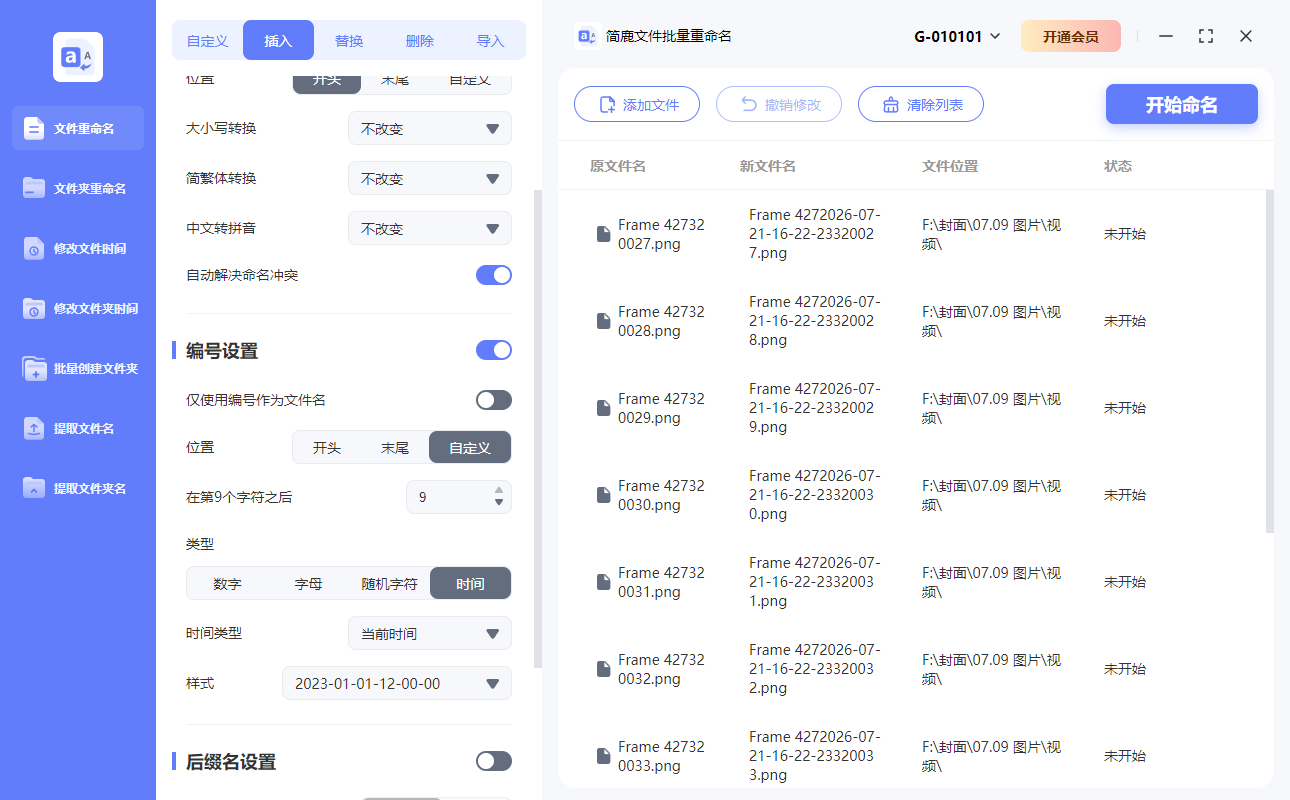Image resolution: width=1290 pixels, height=800 pixels.
Task: Click character position number field
Action: 459,496
